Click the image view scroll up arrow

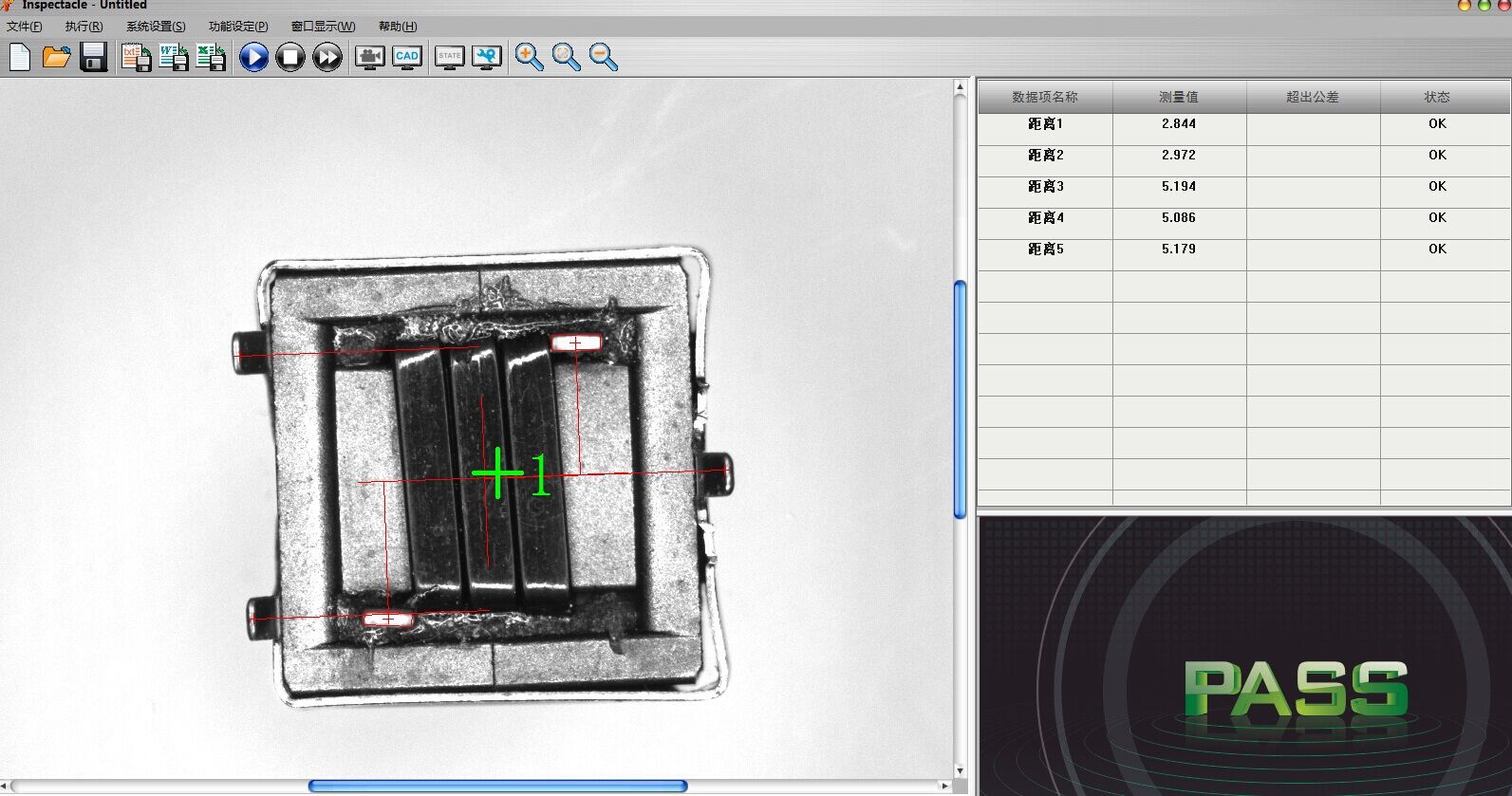(x=960, y=86)
